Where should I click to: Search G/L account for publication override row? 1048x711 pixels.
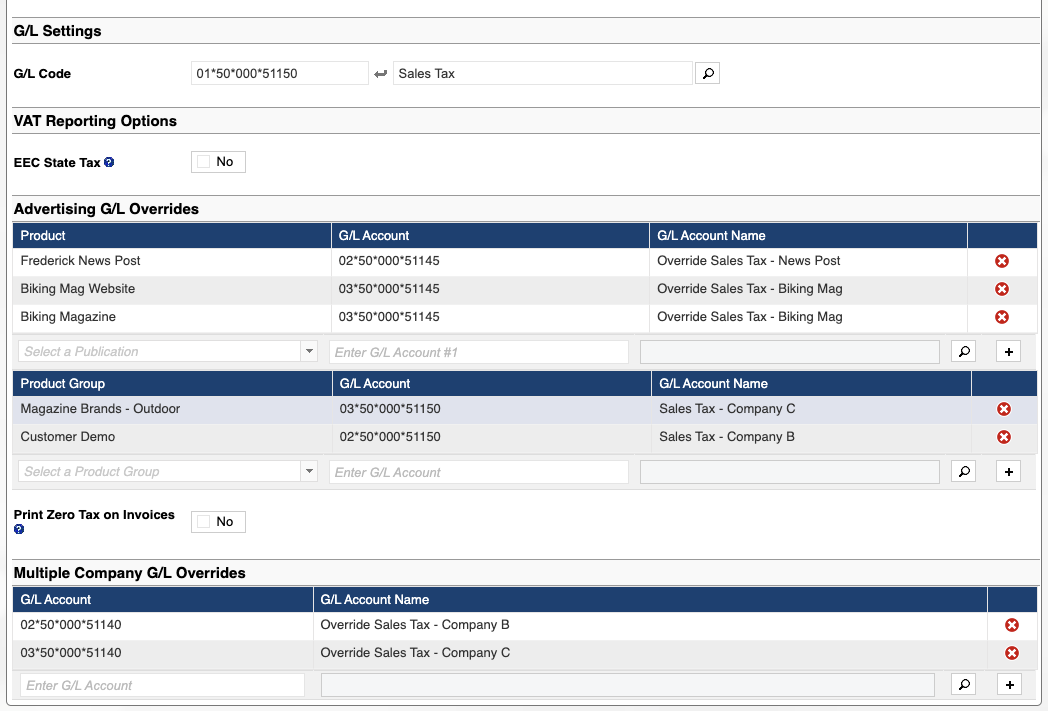[962, 352]
